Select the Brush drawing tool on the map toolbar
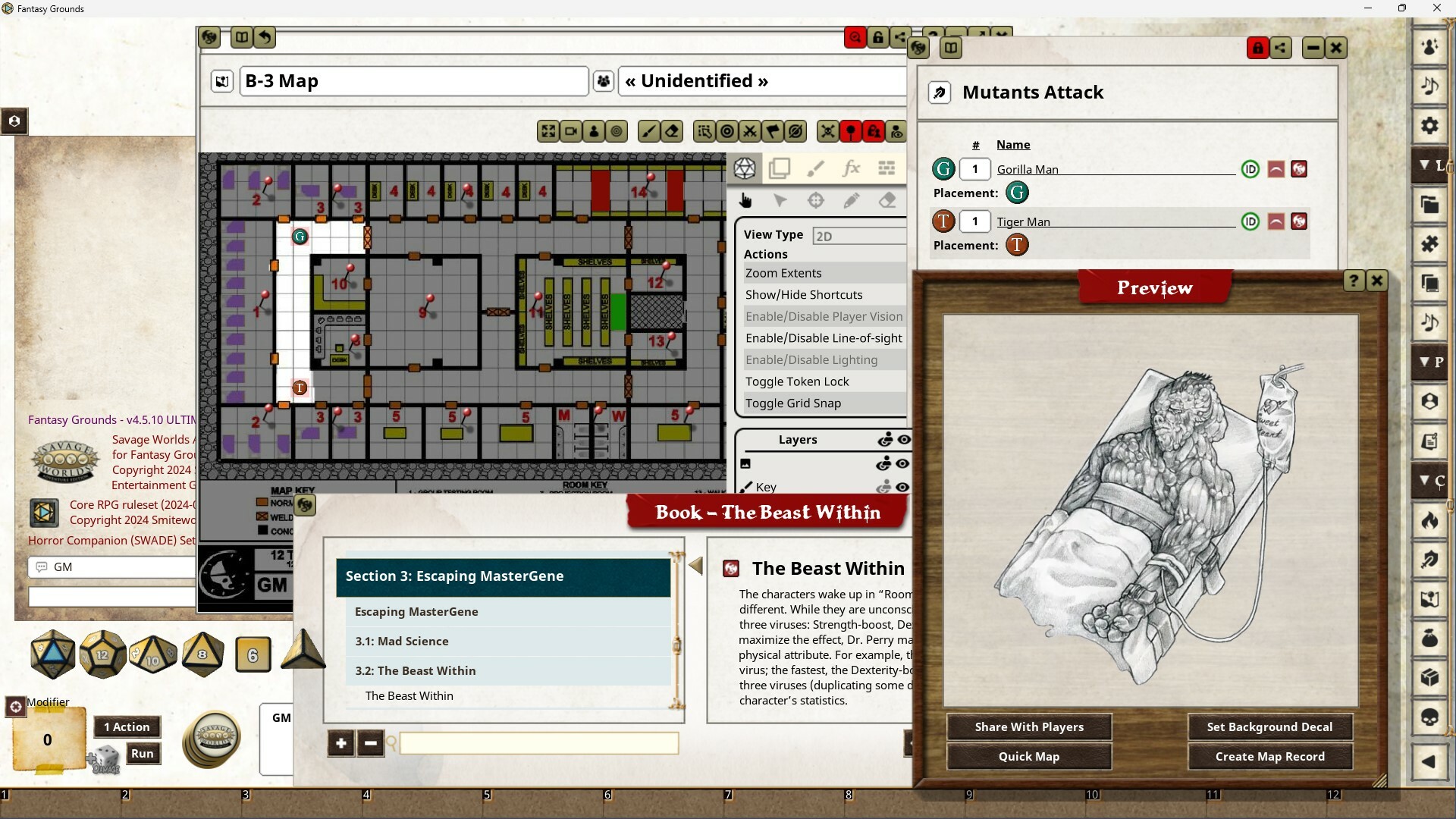1456x819 pixels. pyautogui.click(x=648, y=130)
